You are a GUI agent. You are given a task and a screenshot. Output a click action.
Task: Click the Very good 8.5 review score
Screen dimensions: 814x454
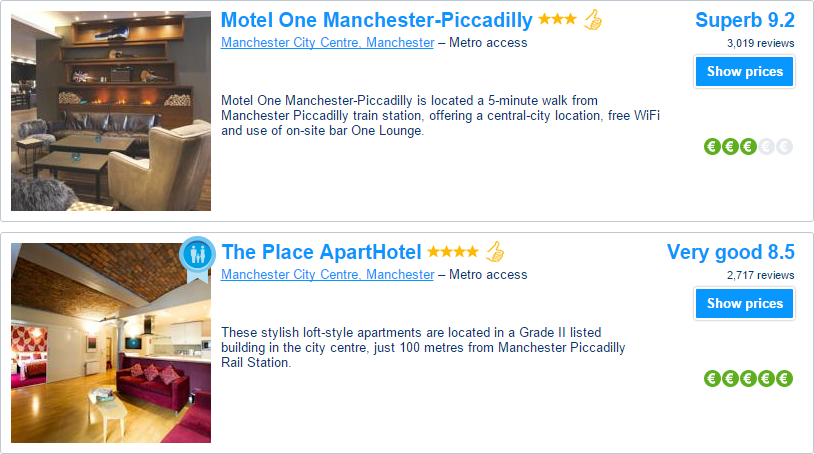point(730,252)
